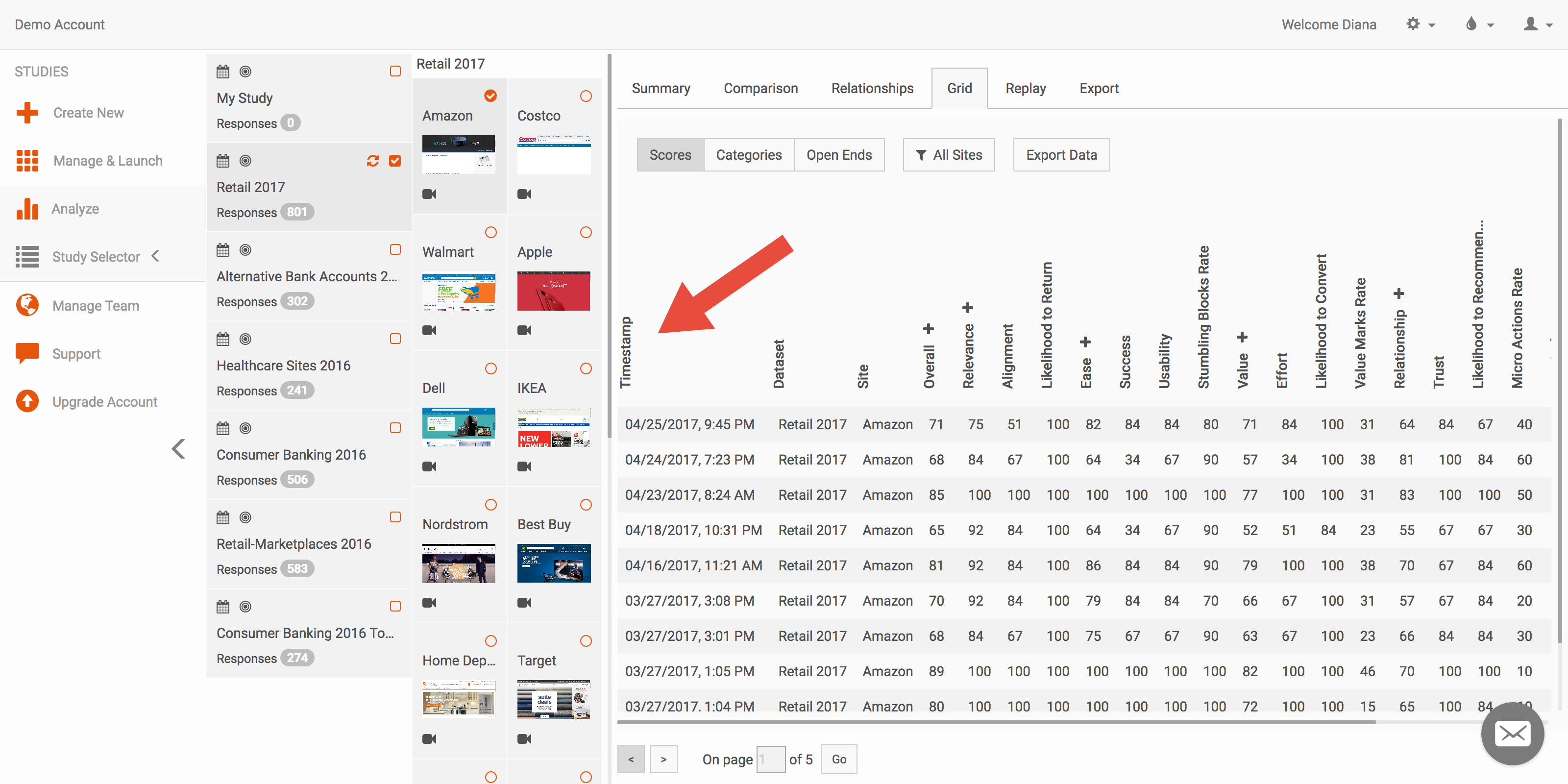This screenshot has height=784, width=1568.
Task: Collapse sidebar with large left chevron
Action: (178, 449)
